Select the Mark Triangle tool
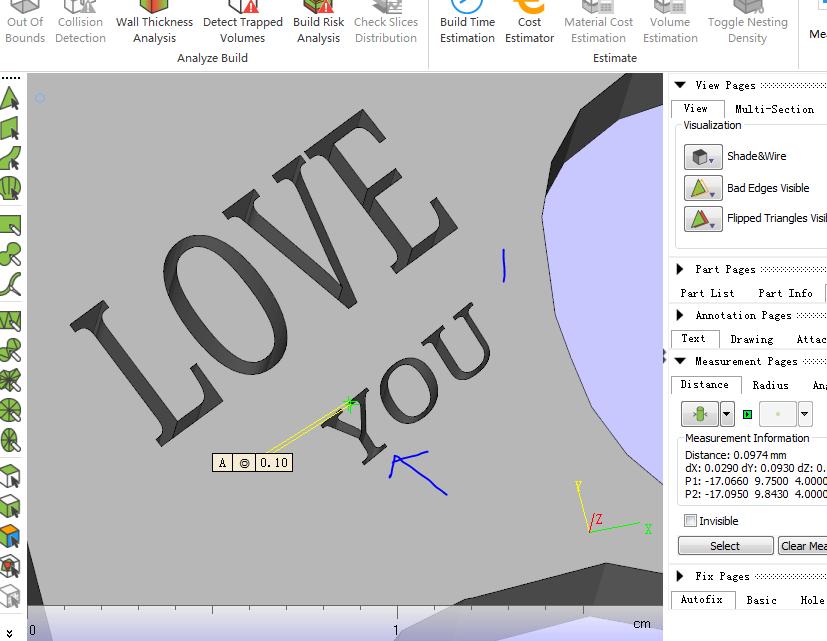 coord(11,98)
